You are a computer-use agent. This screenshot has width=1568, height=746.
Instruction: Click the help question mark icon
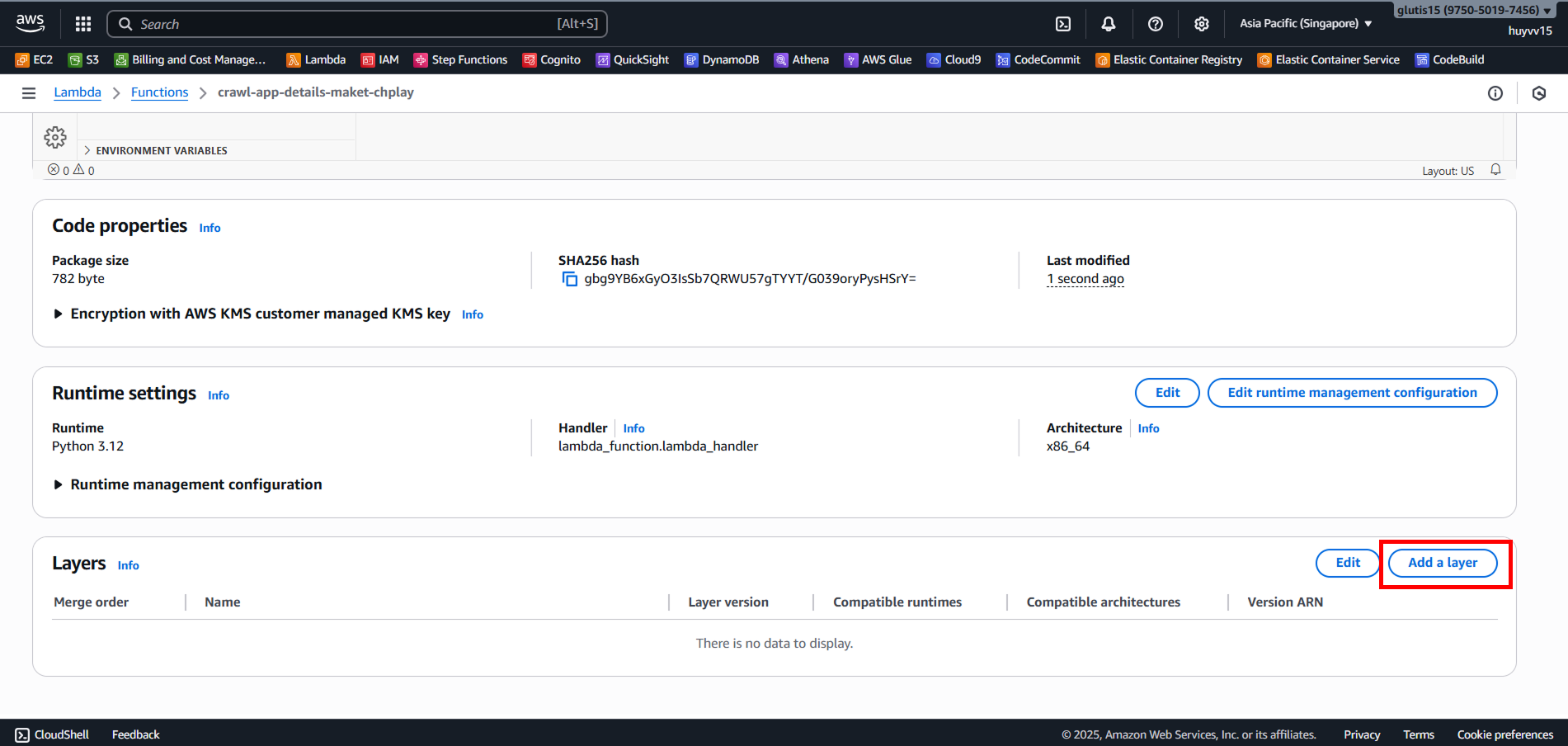pos(1156,24)
